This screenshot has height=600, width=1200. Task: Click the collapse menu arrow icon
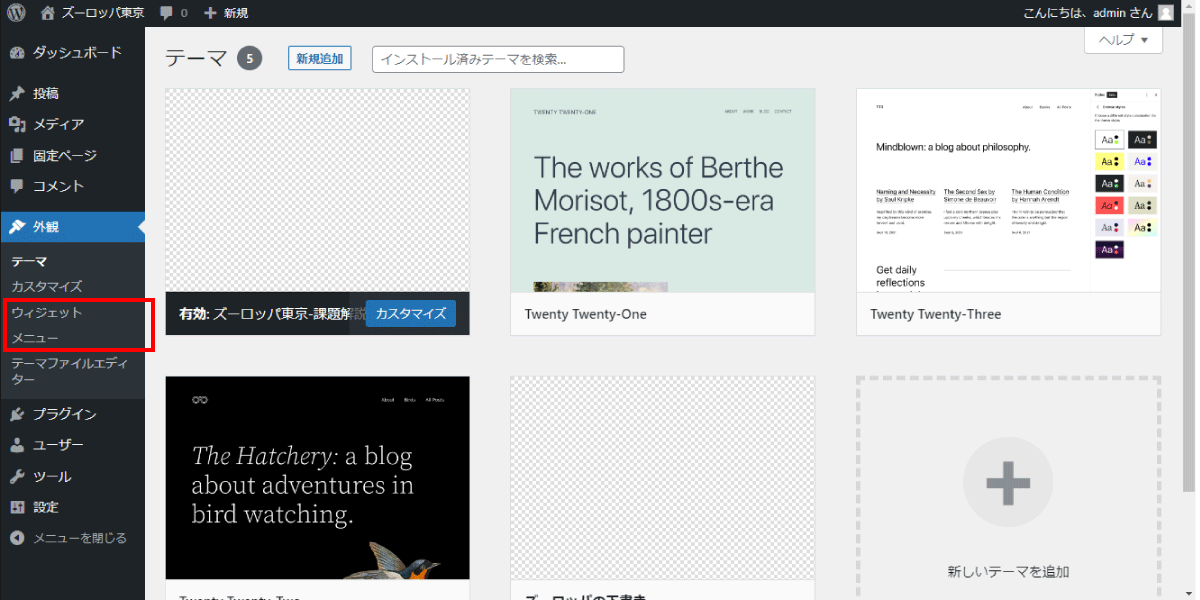(x=17, y=538)
